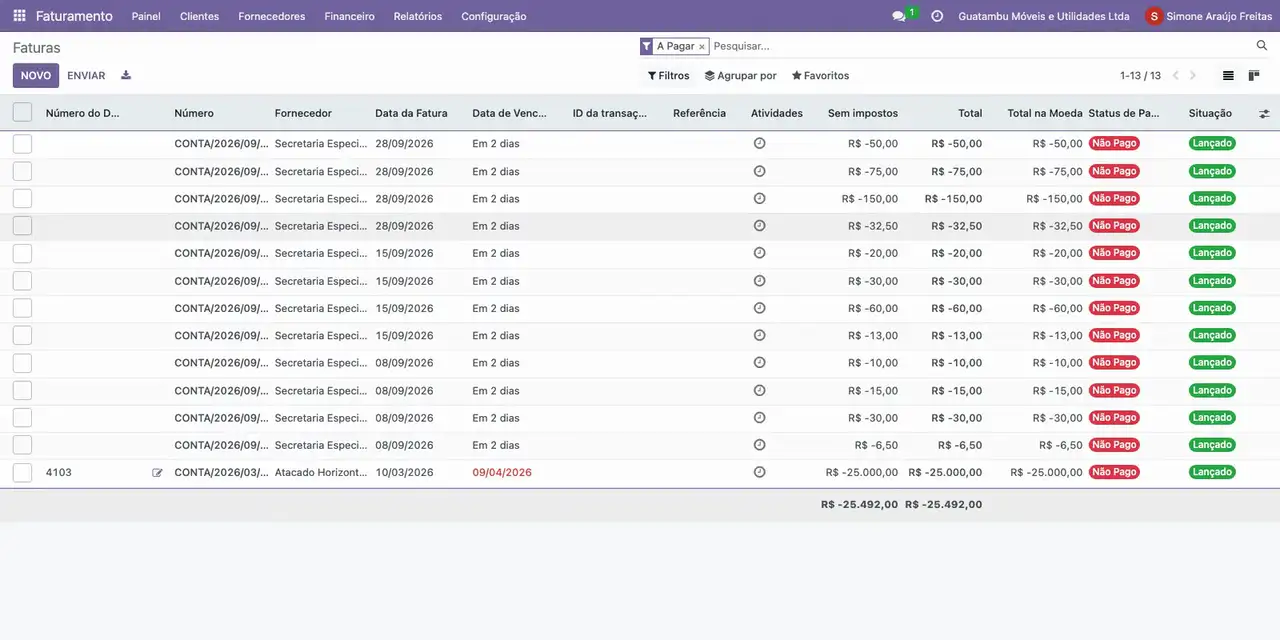Click activity clock in the R$ -75,00 row
Screen dimensions: 1280x640
tap(759, 171)
